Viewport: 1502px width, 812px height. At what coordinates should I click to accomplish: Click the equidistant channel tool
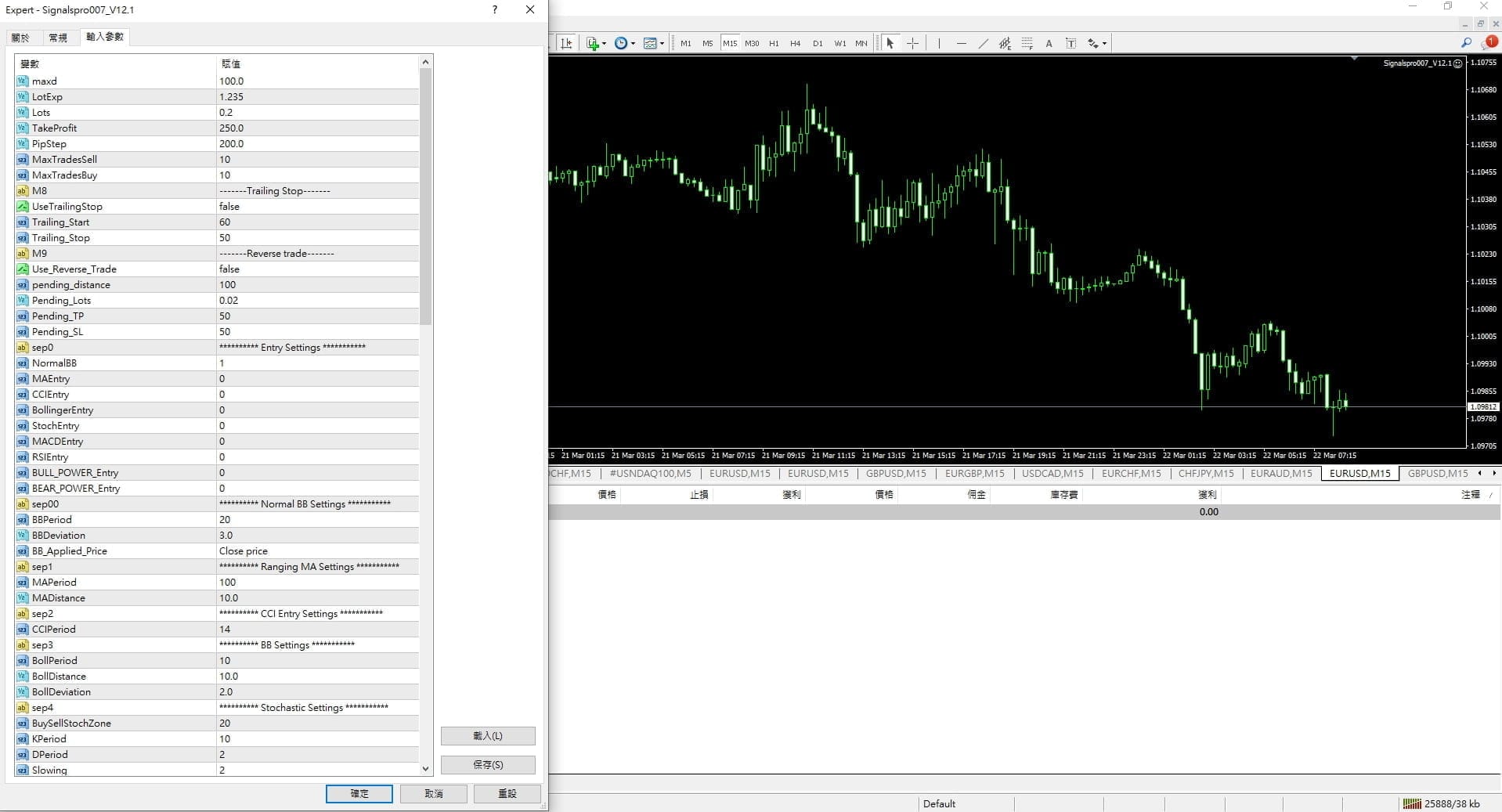tap(1005, 43)
